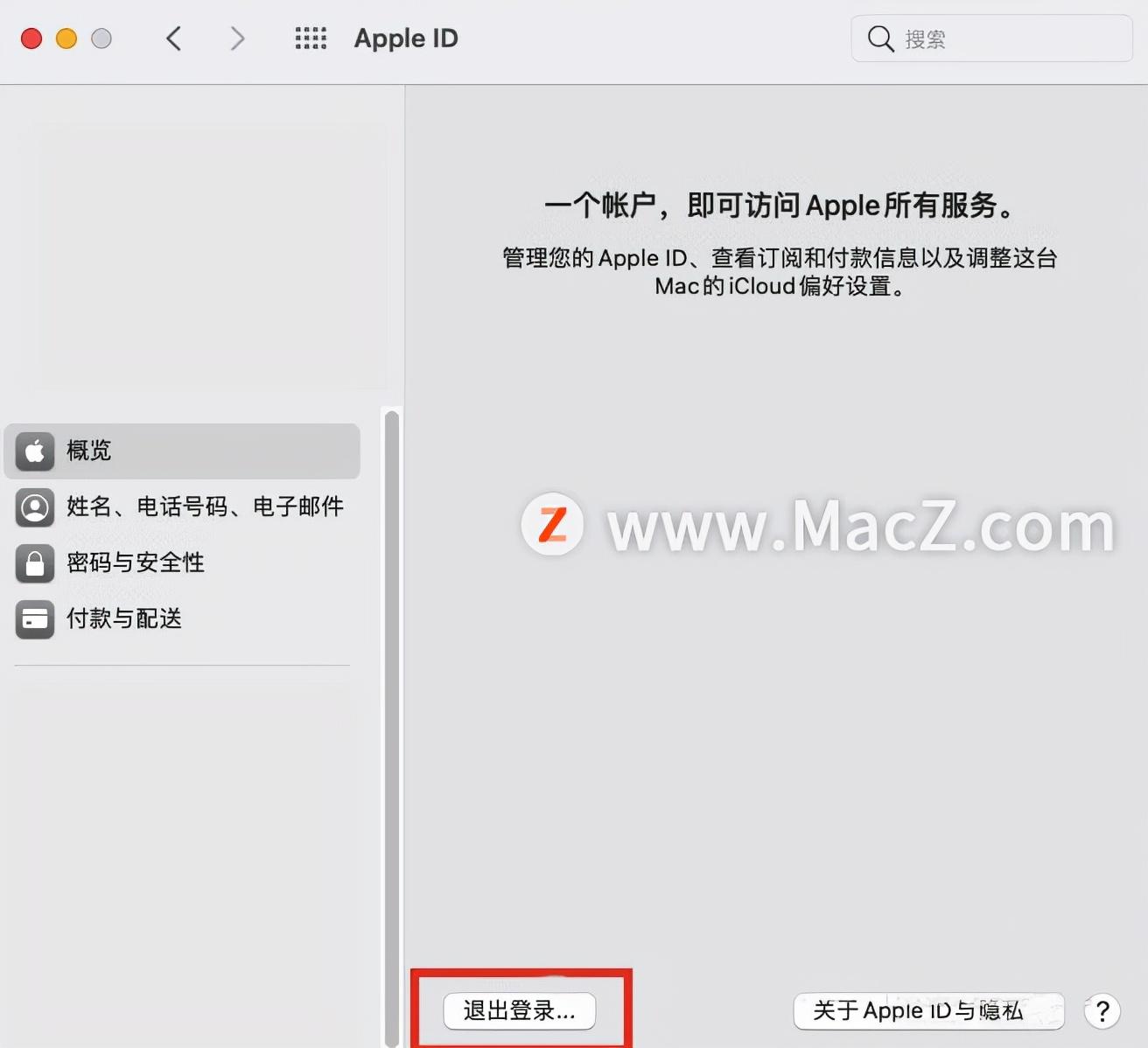Open 姓名、电话号码、电子邮件 section
The width and height of the screenshot is (1148, 1048).
coord(182,507)
